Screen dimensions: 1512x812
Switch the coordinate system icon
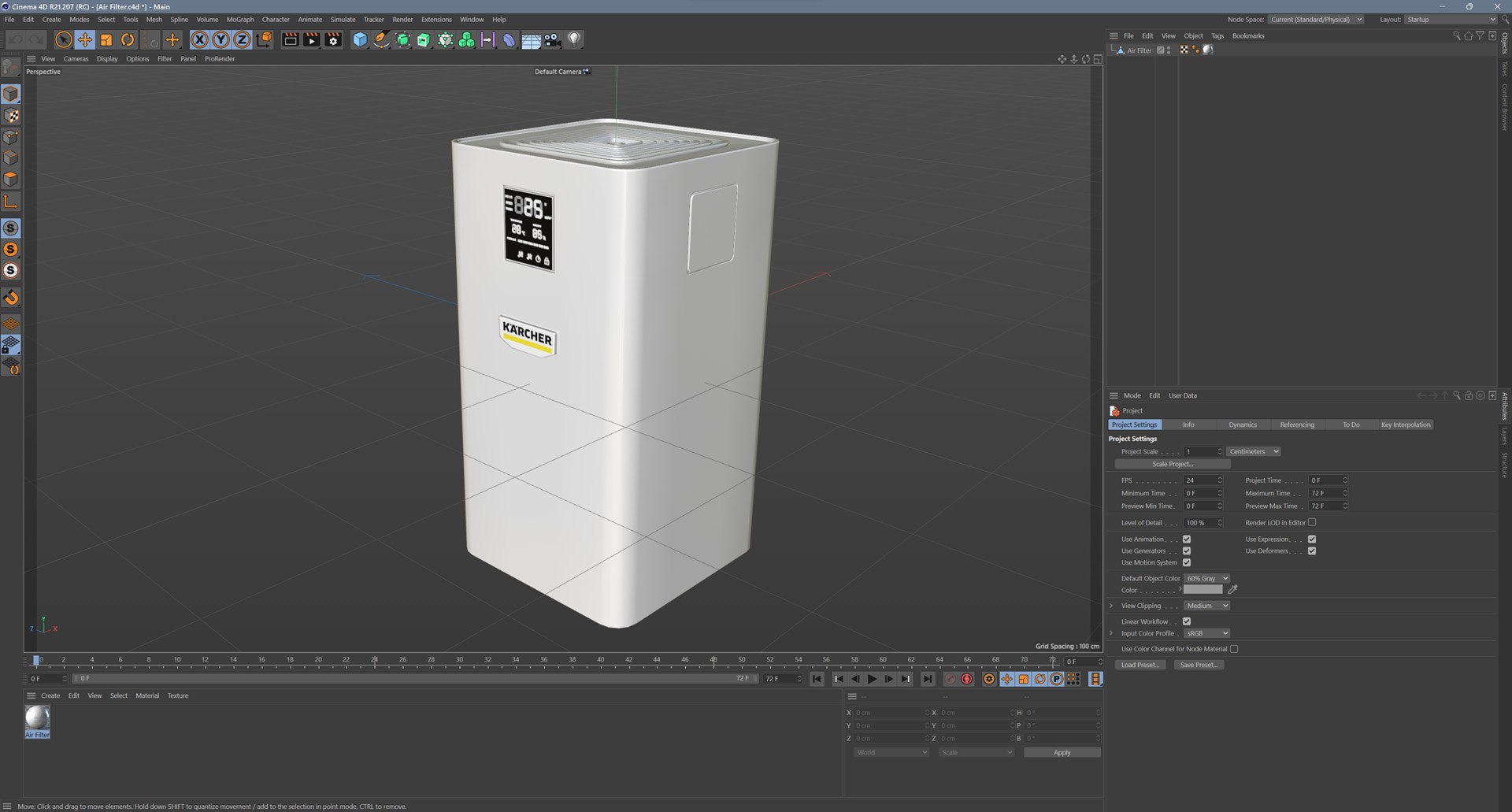(264, 39)
